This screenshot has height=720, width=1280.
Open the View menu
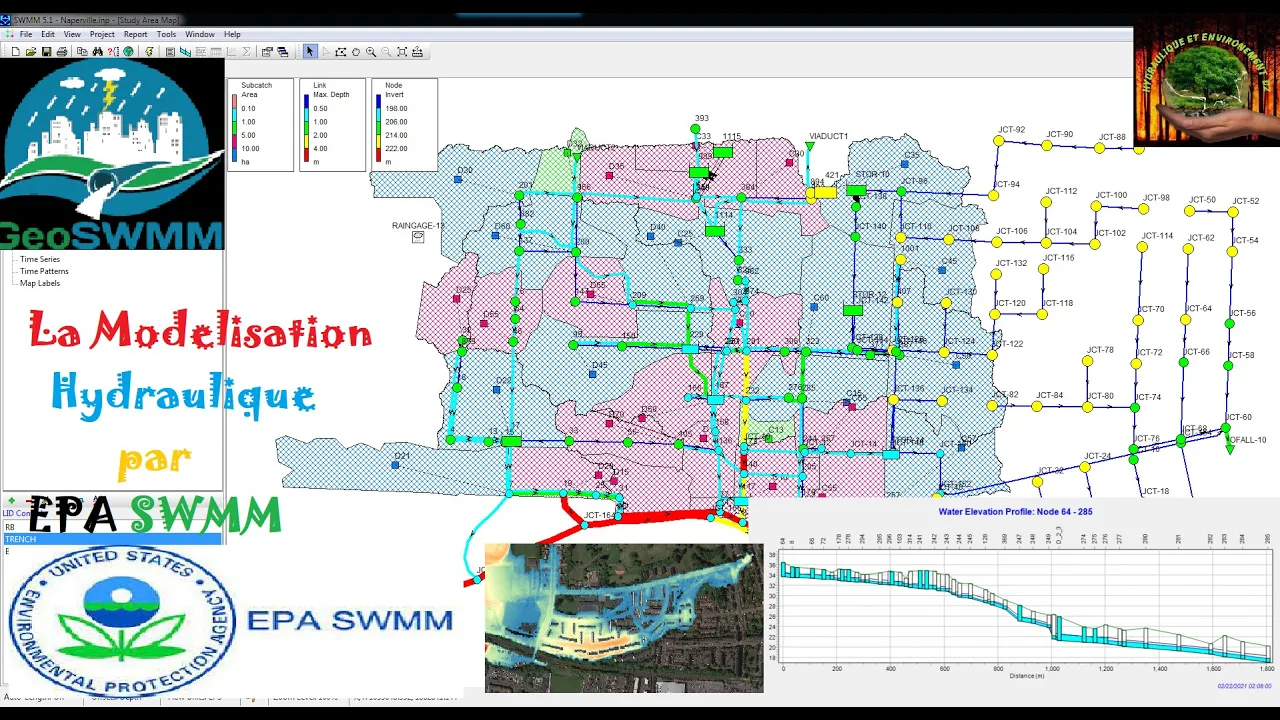coord(73,34)
